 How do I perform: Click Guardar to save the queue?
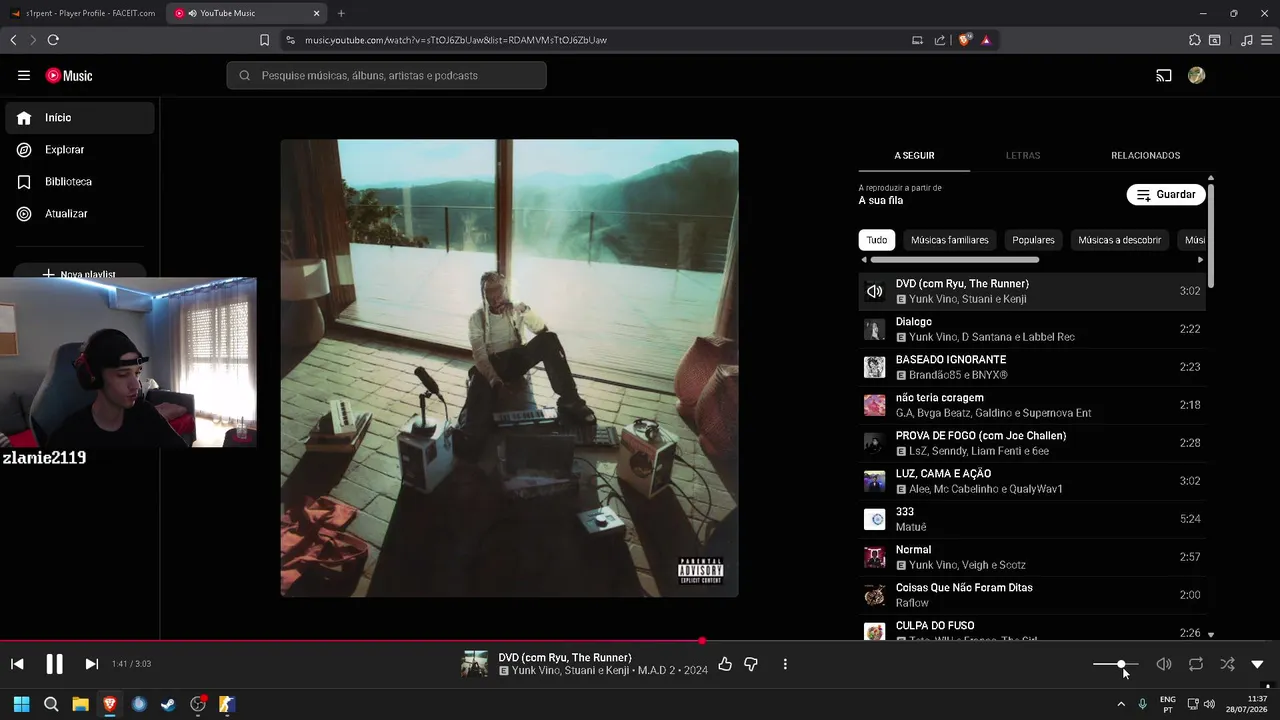1166,194
